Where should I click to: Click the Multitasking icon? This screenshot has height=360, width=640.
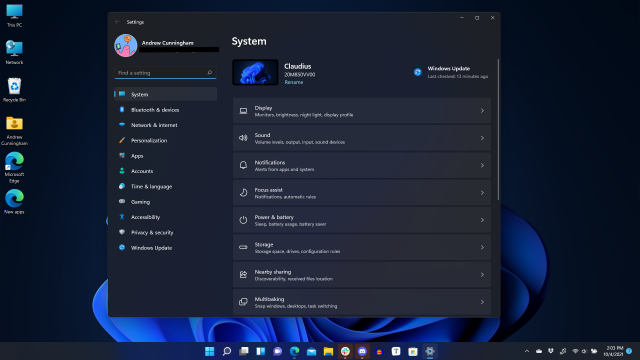pyautogui.click(x=243, y=302)
